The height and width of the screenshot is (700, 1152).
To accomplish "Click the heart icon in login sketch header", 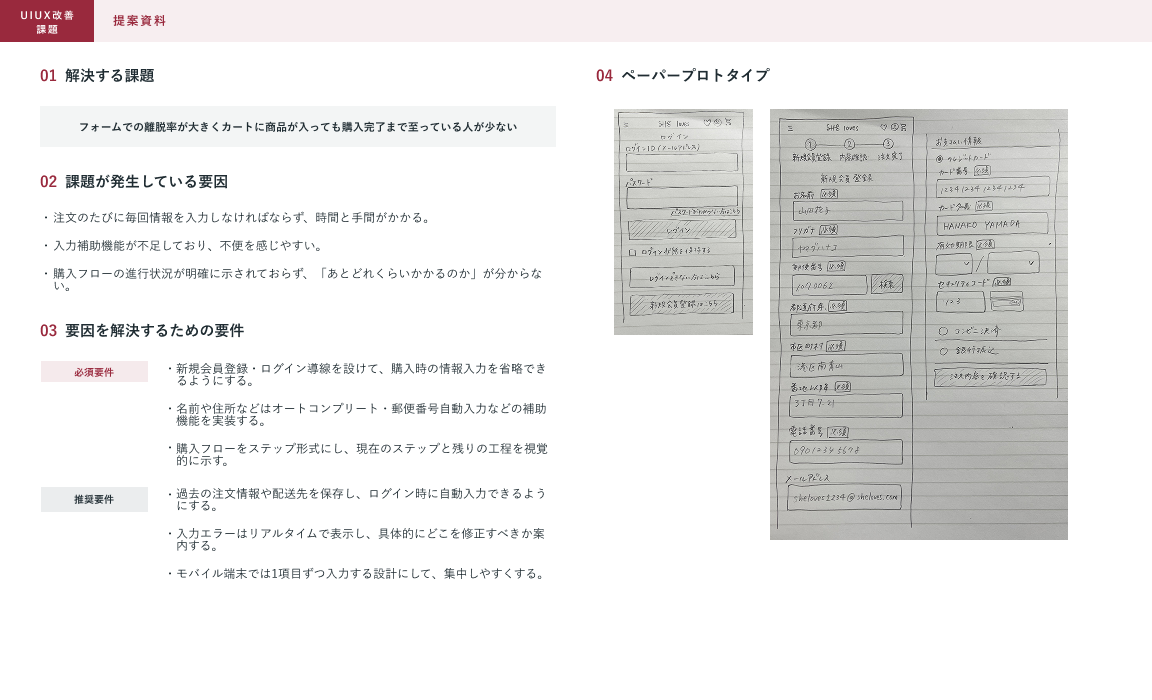I will tap(706, 123).
